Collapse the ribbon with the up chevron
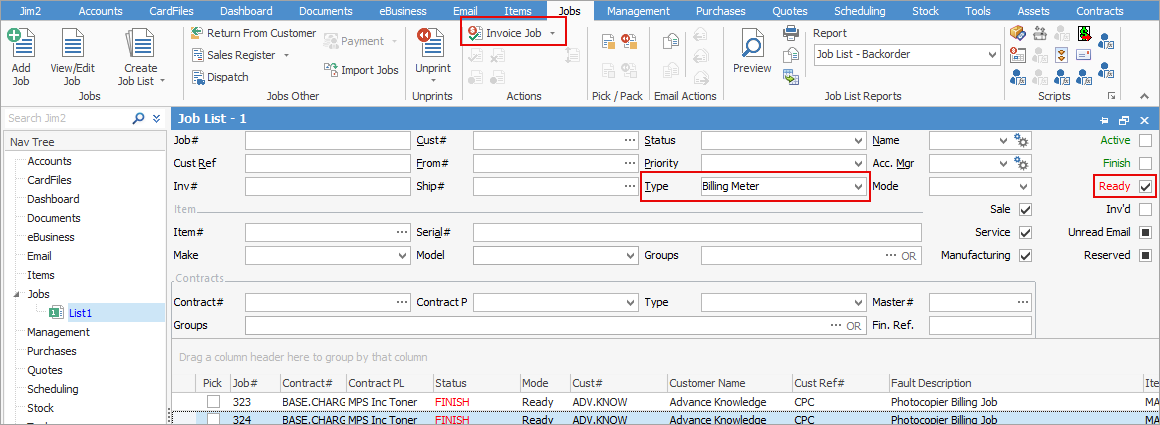Screen dimensions: 1160x425 click(x=1144, y=96)
